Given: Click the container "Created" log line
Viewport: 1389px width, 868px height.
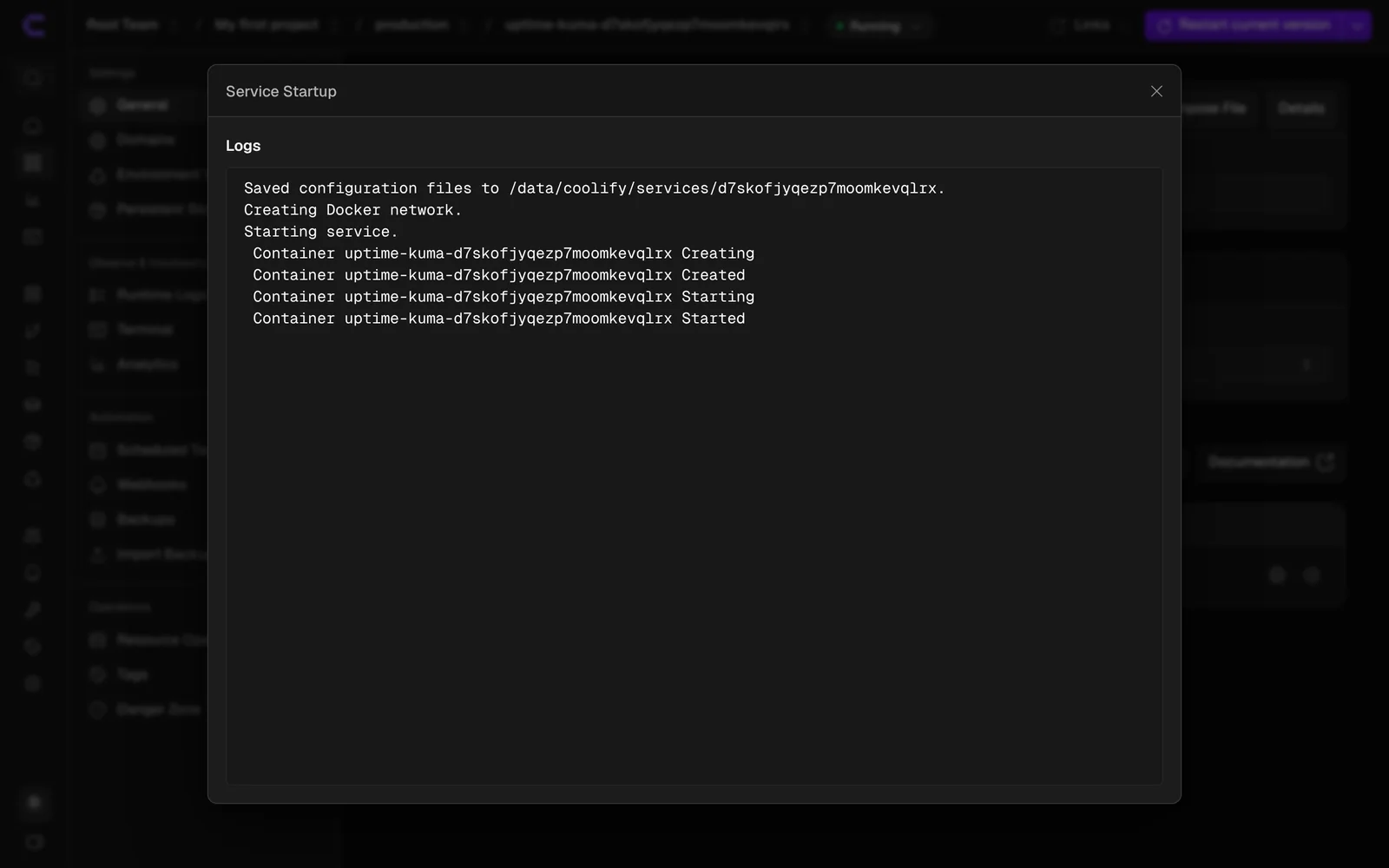Looking at the screenshot, I should pyautogui.click(x=499, y=275).
